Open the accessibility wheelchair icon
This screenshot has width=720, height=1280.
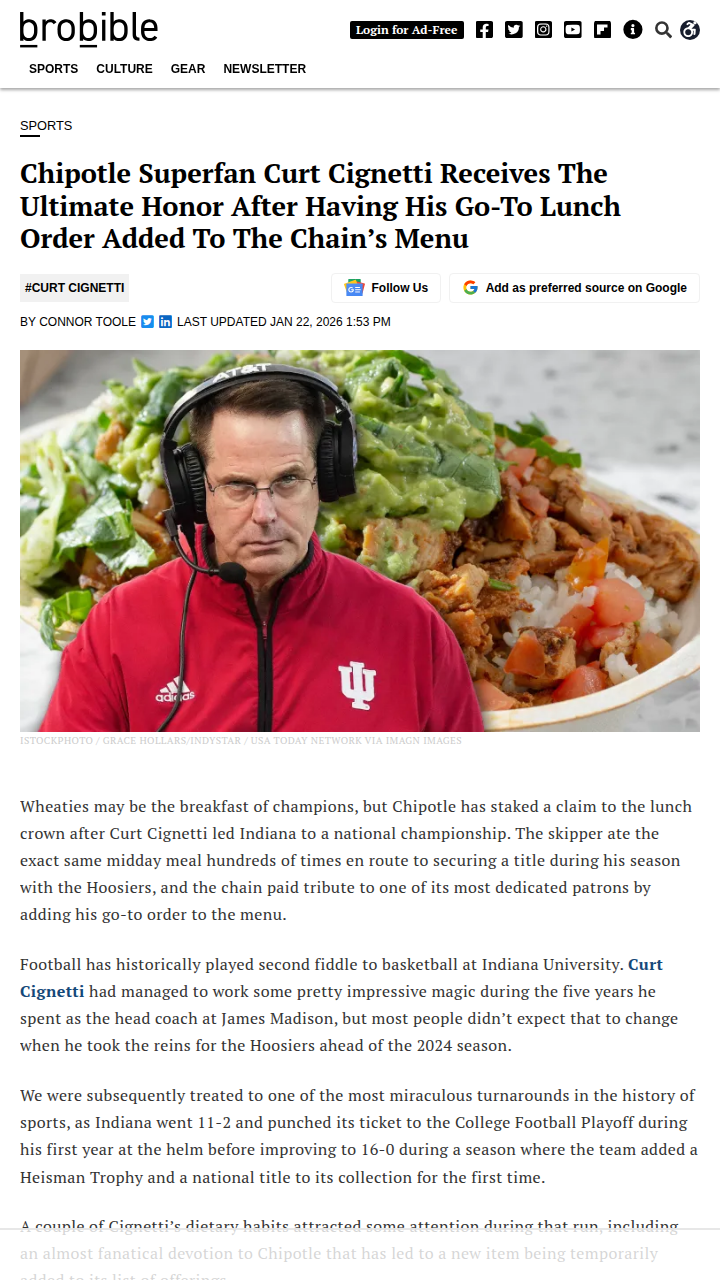[690, 30]
